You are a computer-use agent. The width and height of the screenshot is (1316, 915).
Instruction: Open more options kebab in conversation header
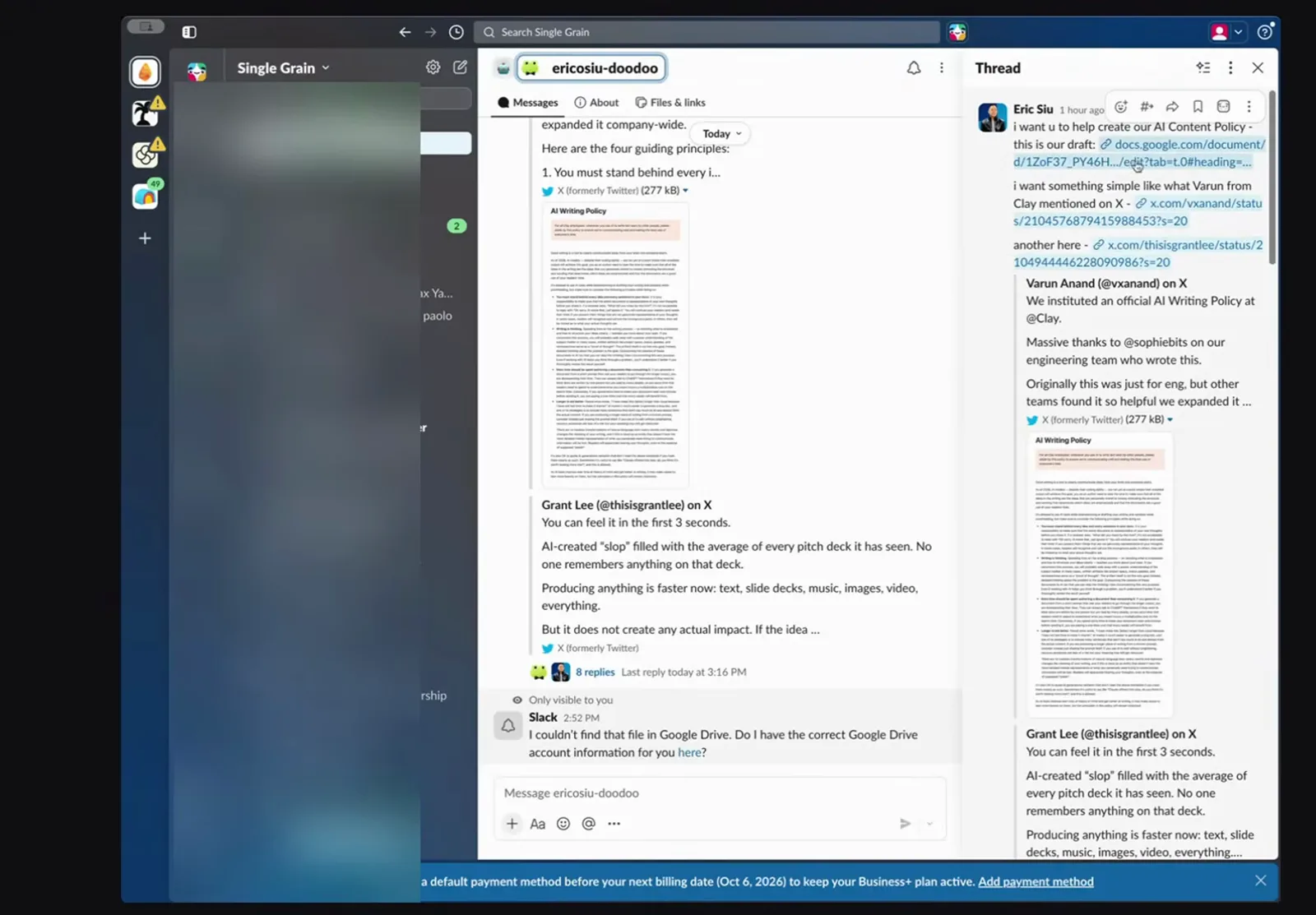point(942,68)
